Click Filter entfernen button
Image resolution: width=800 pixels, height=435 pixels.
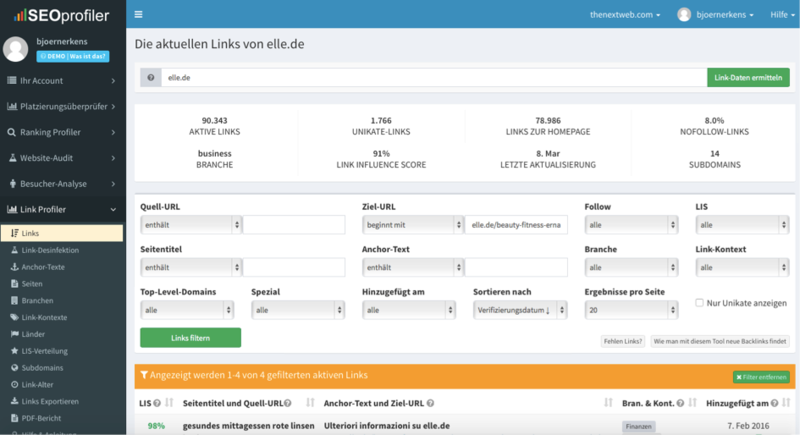[x=761, y=377]
